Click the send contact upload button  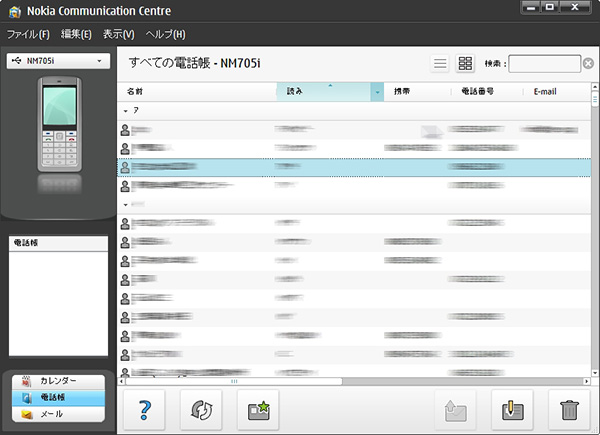coord(455,410)
